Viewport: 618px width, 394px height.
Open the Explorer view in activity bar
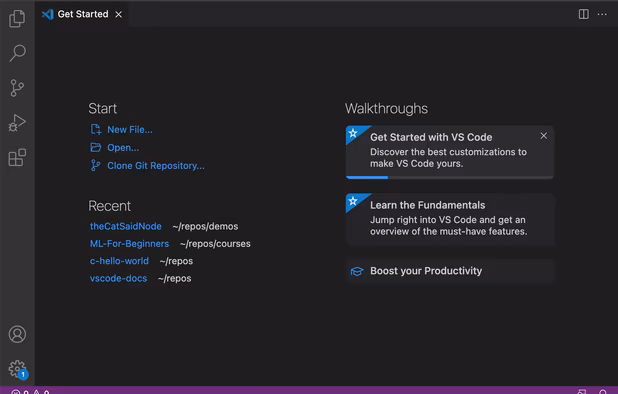(x=17, y=18)
